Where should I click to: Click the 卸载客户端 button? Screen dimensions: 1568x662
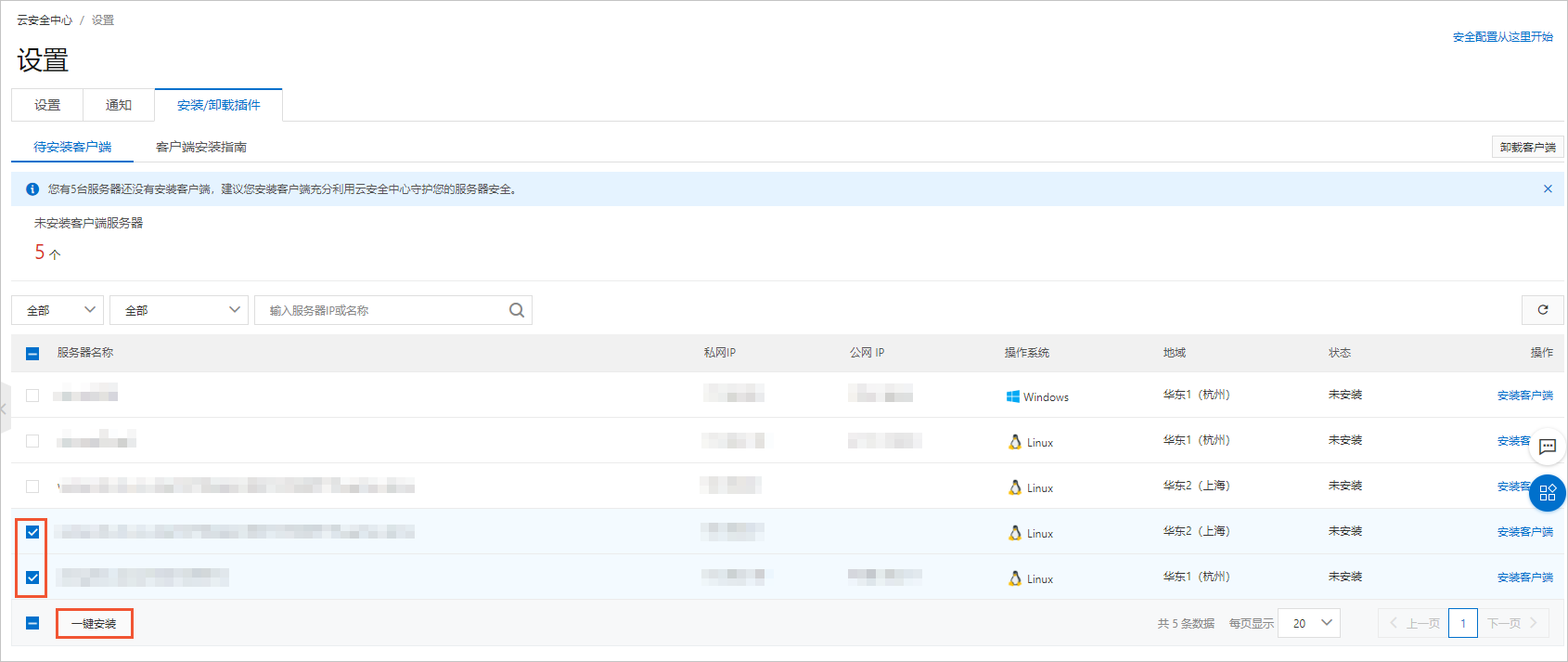[1528, 147]
